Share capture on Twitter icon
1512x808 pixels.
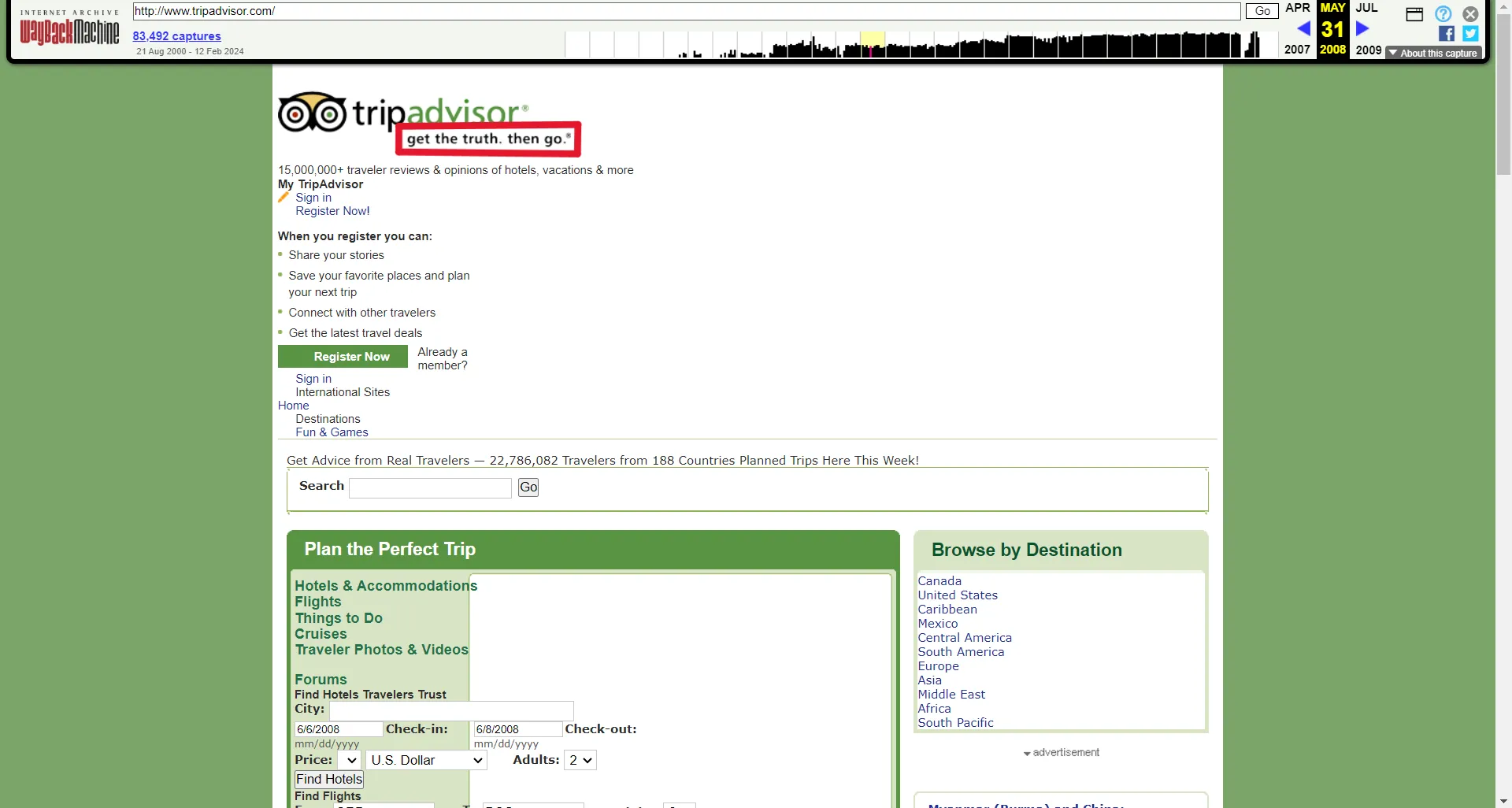tap(1470, 34)
